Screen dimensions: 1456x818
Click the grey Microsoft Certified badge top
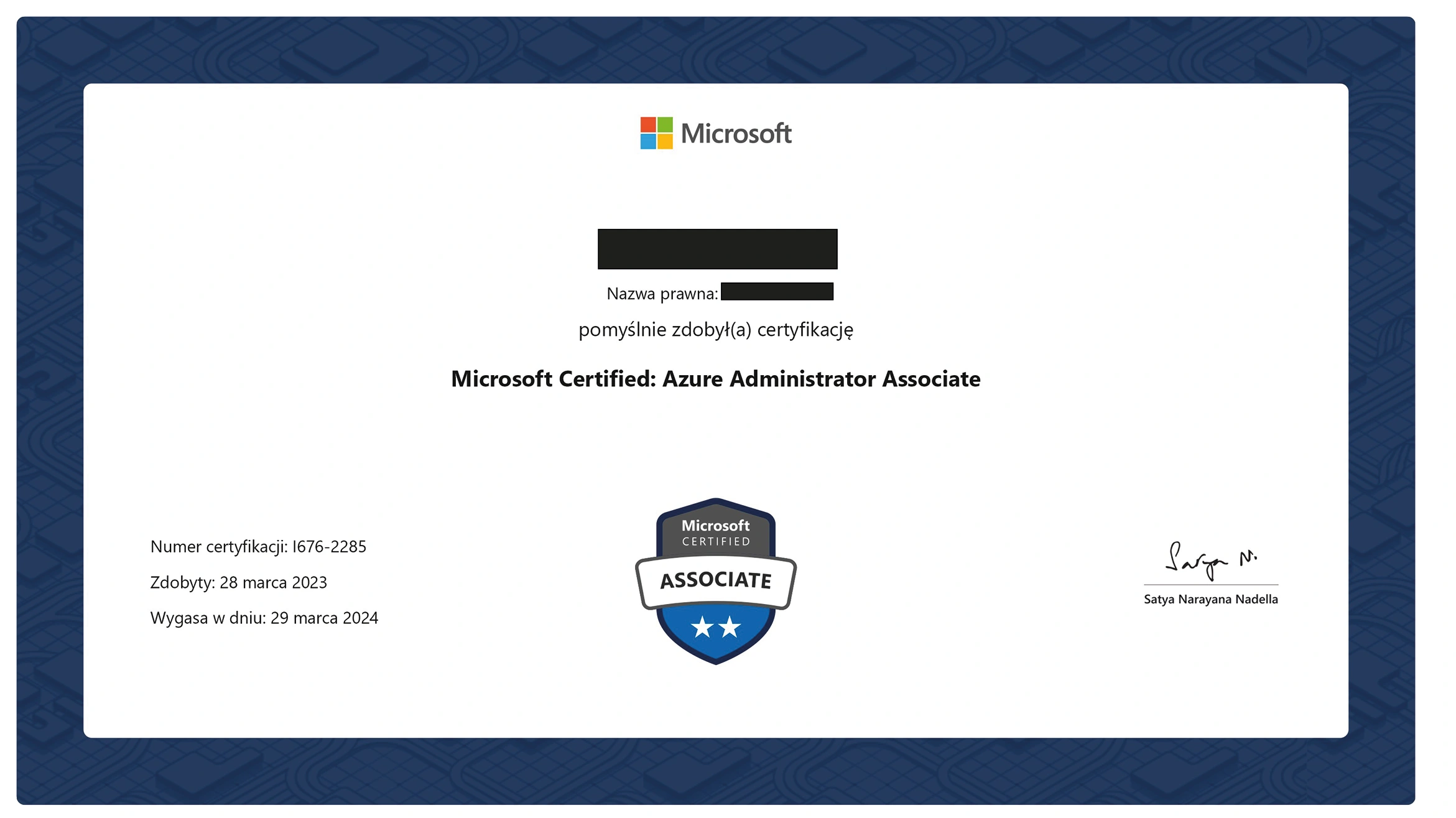point(715,532)
